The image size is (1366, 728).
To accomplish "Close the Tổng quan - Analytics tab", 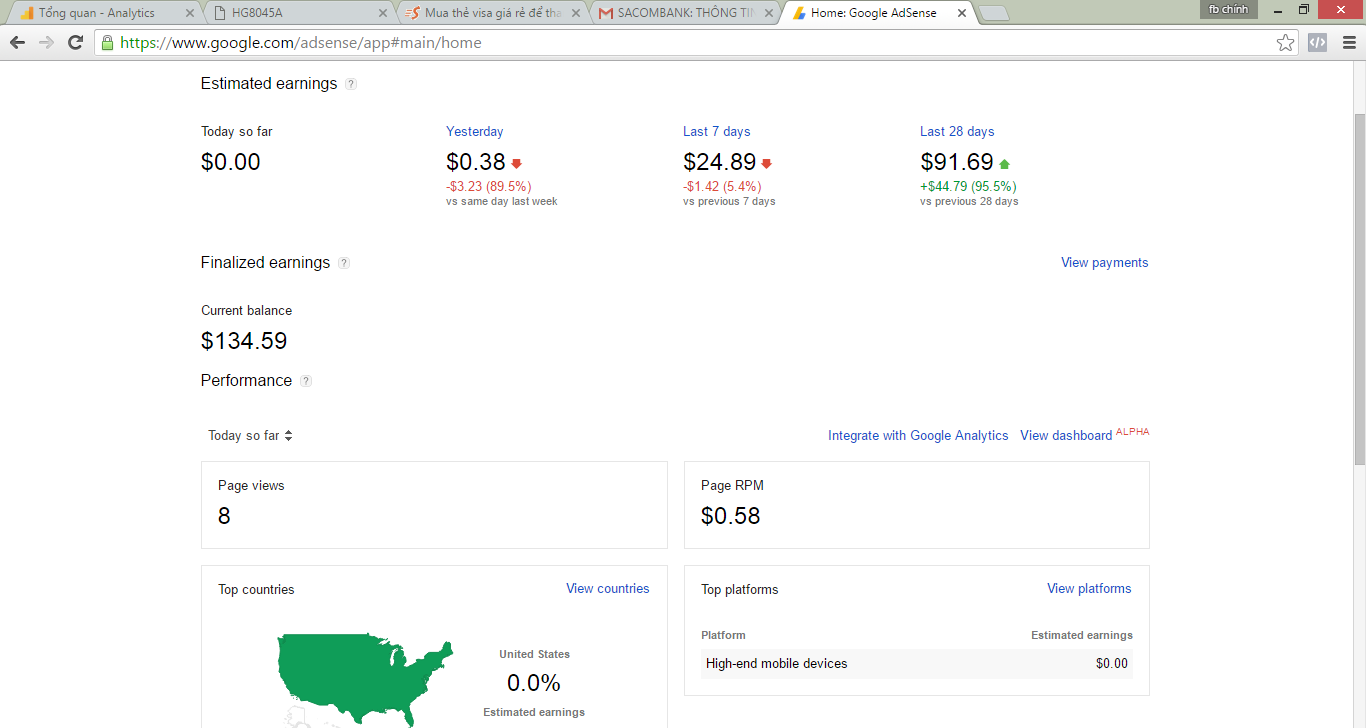I will pyautogui.click(x=189, y=13).
